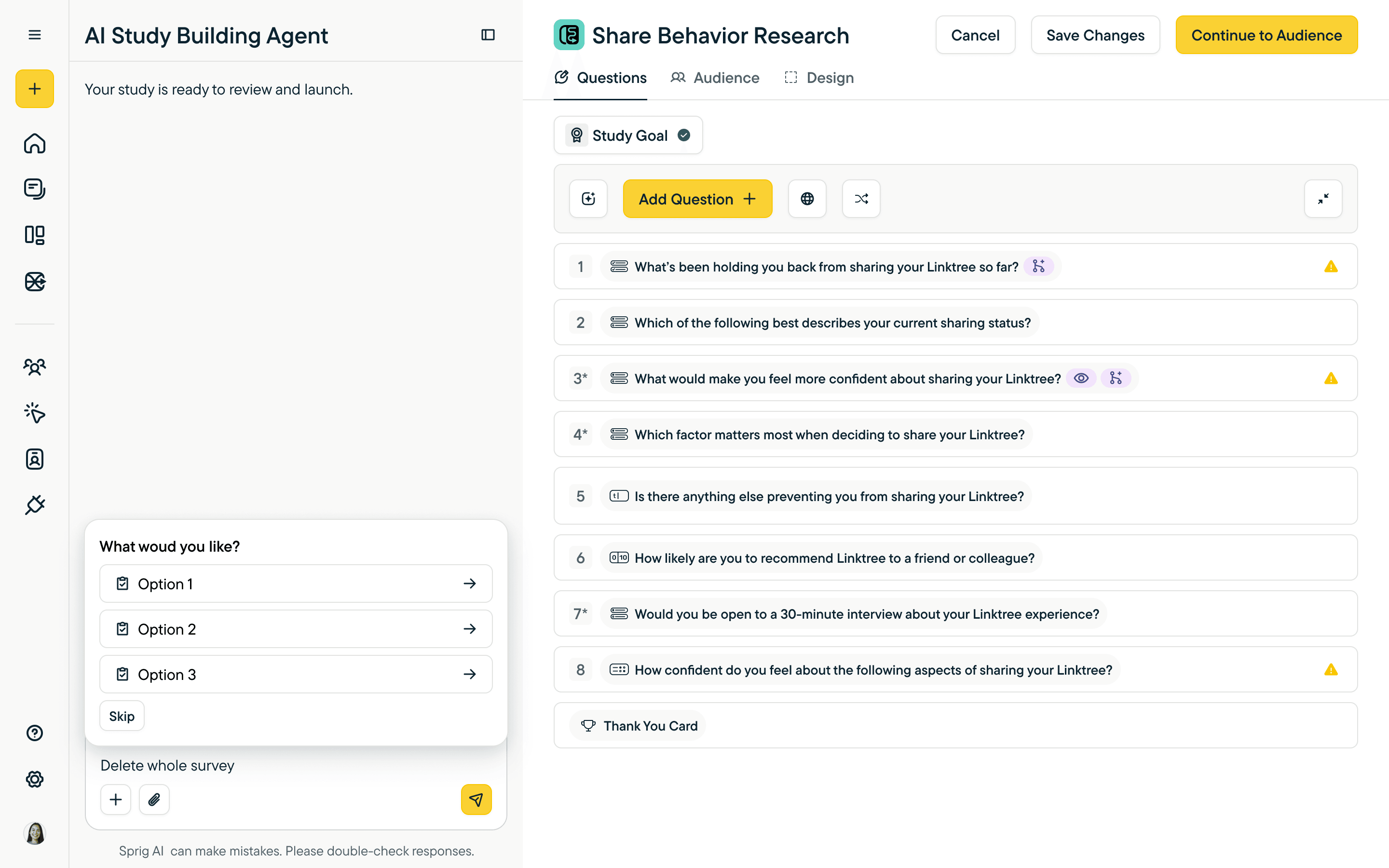Image resolution: width=1389 pixels, height=868 pixels.
Task: Collapse questions with the shrink arrows icon
Action: 1323,199
